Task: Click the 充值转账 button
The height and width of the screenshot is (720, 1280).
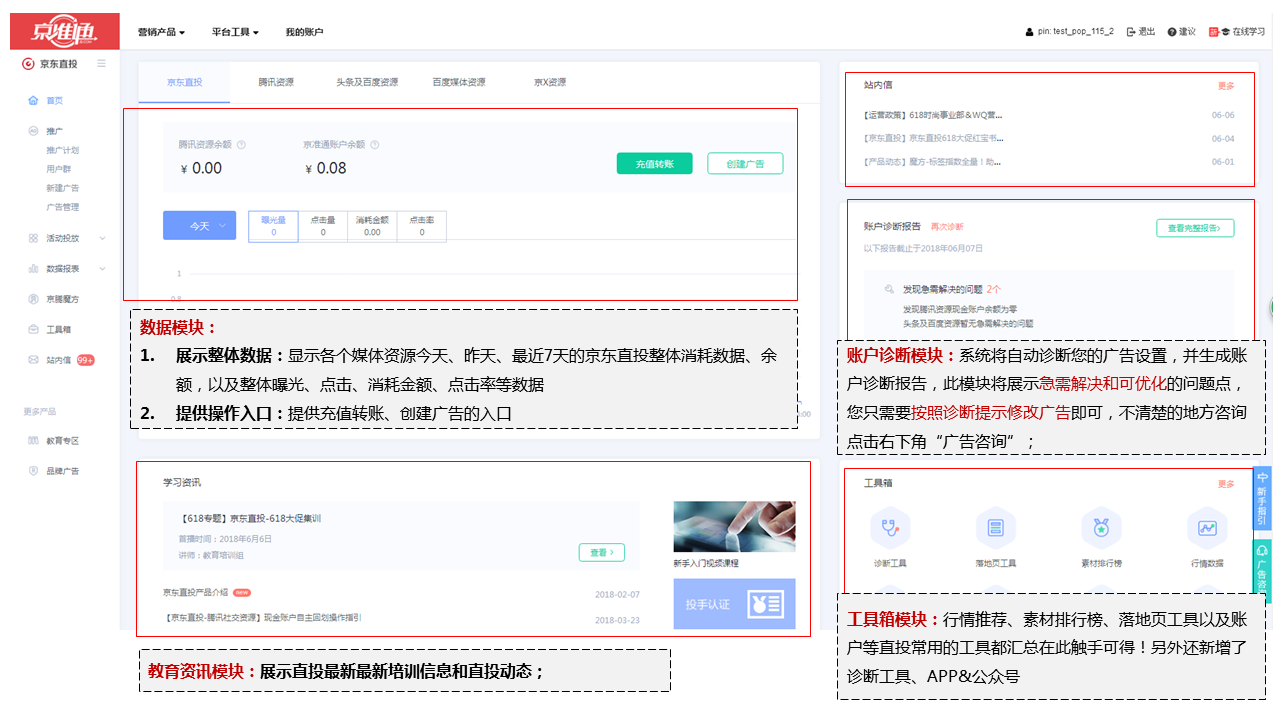Action: [654, 164]
